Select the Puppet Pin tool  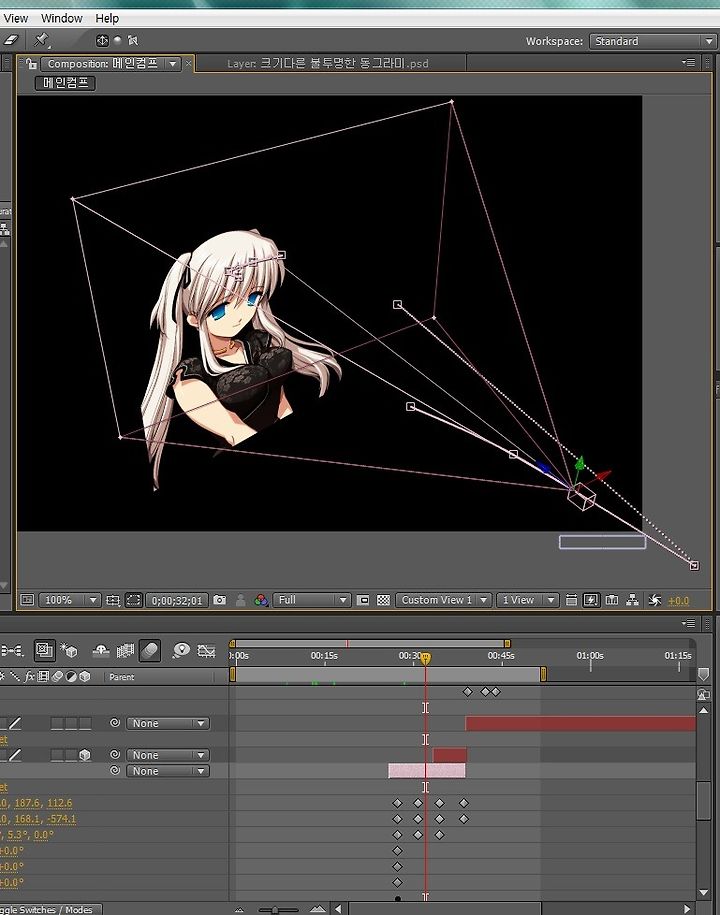click(41, 40)
